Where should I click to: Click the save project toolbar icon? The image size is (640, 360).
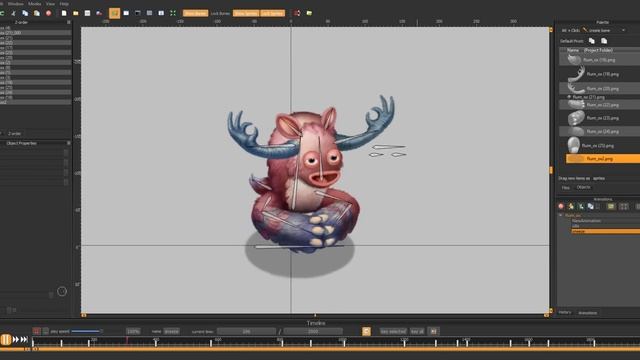87,13
